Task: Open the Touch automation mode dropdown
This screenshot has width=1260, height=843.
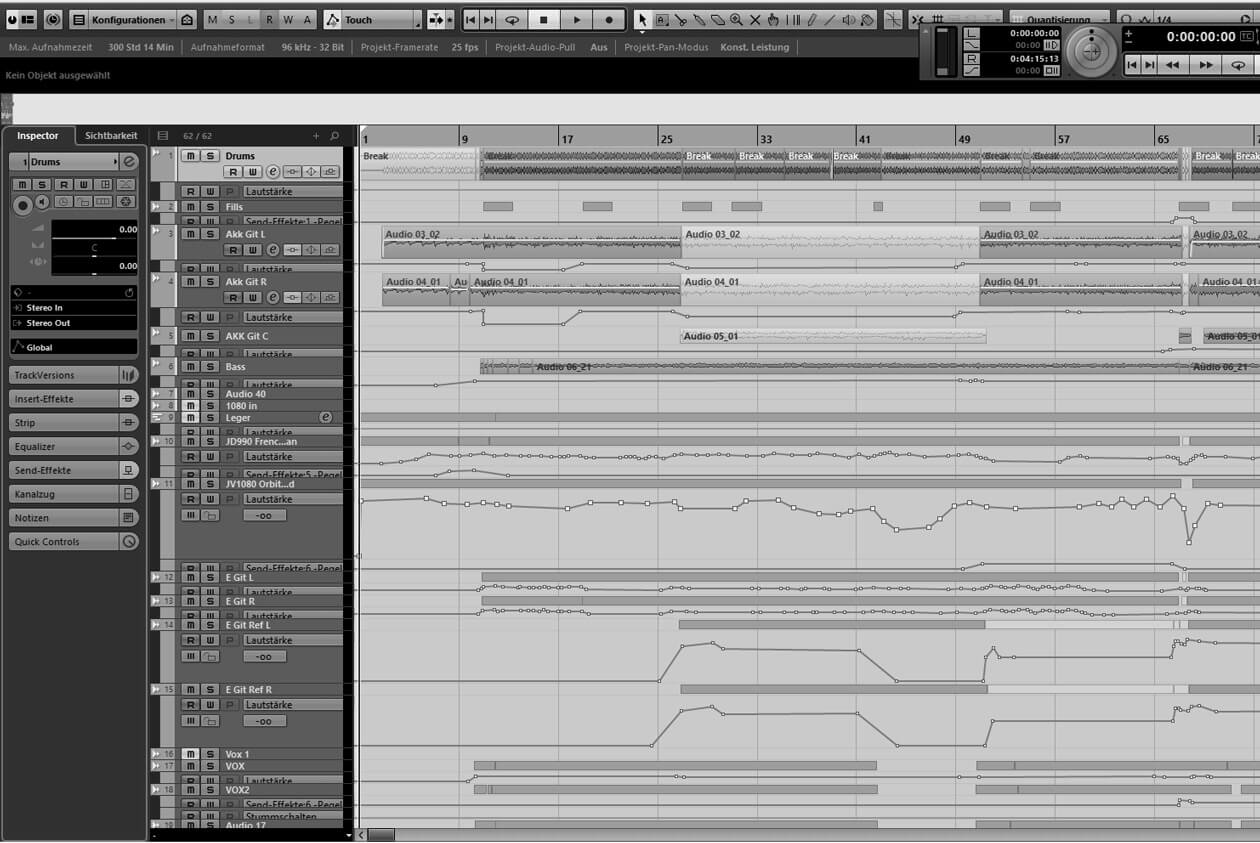Action: (372, 20)
